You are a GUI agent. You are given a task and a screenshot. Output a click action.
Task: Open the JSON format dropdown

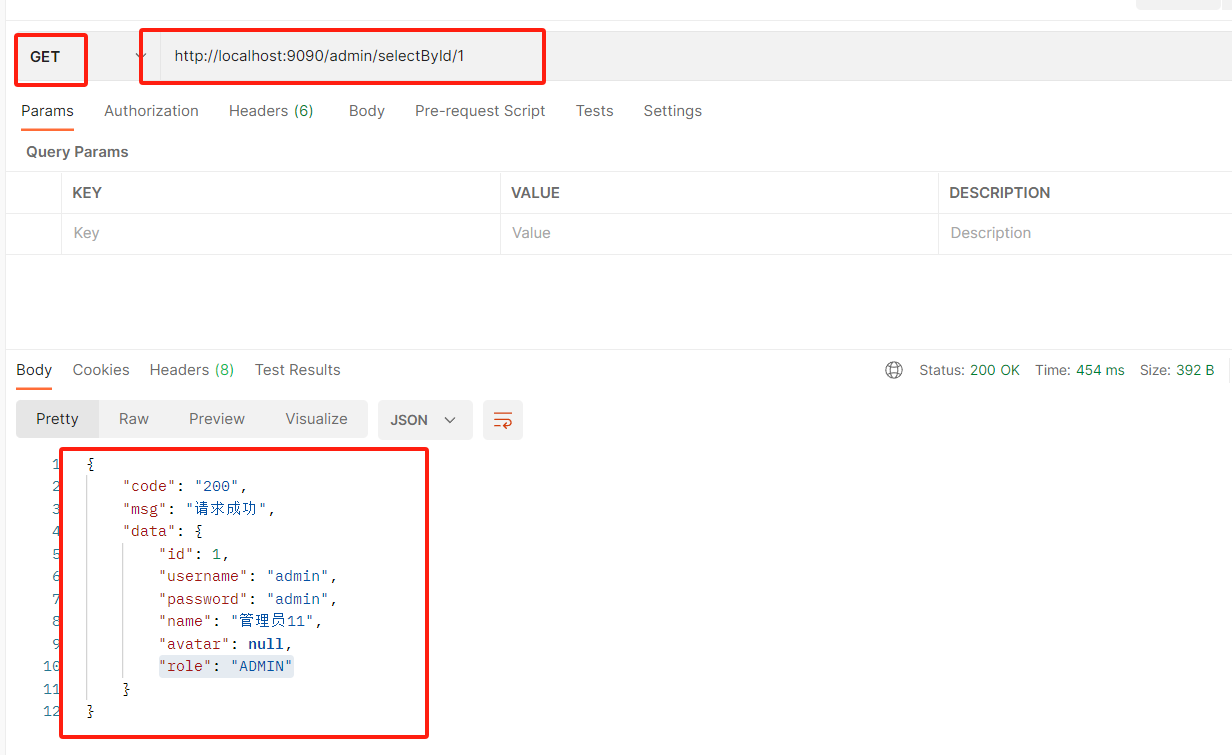(425, 420)
